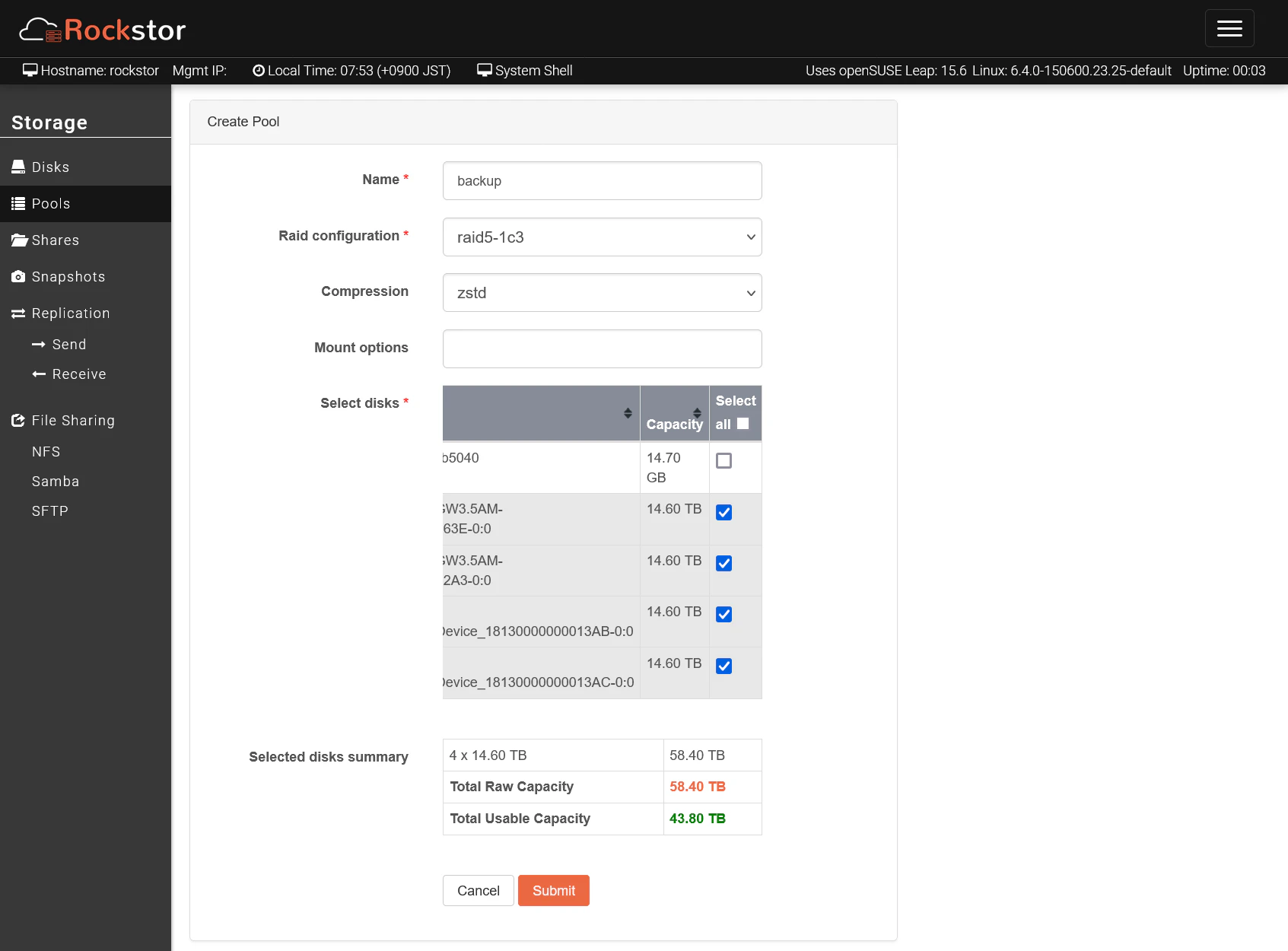Click the 4 x 14.60 TB summary cell
The height and width of the screenshot is (951, 1288).
coord(553,755)
